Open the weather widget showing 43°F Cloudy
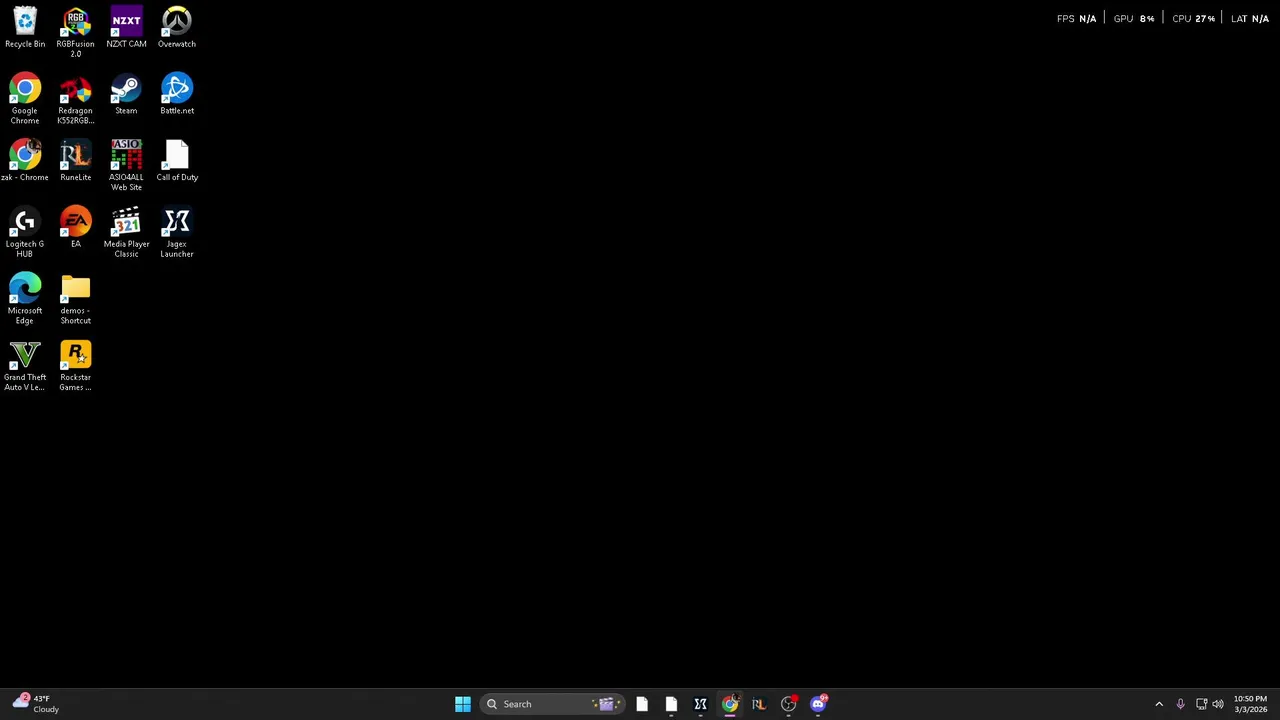 point(35,704)
